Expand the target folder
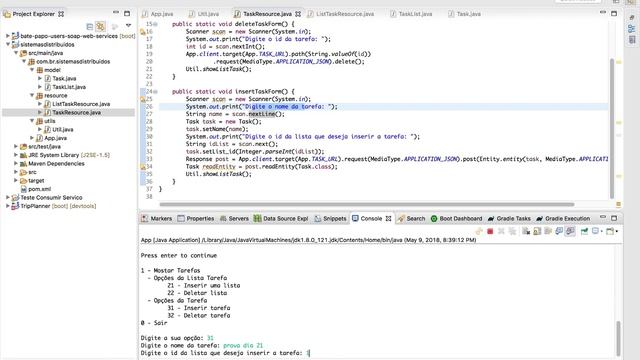640x360 pixels. [16, 180]
